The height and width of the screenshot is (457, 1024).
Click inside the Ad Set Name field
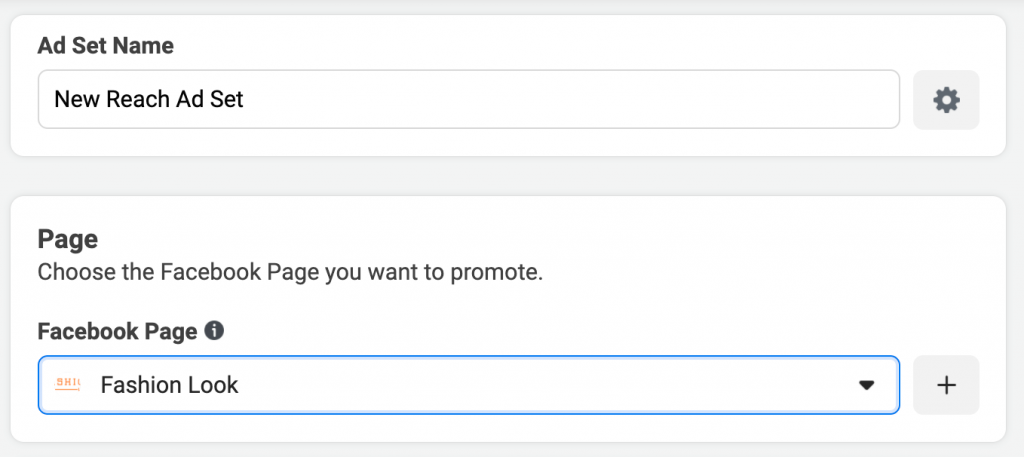(469, 100)
